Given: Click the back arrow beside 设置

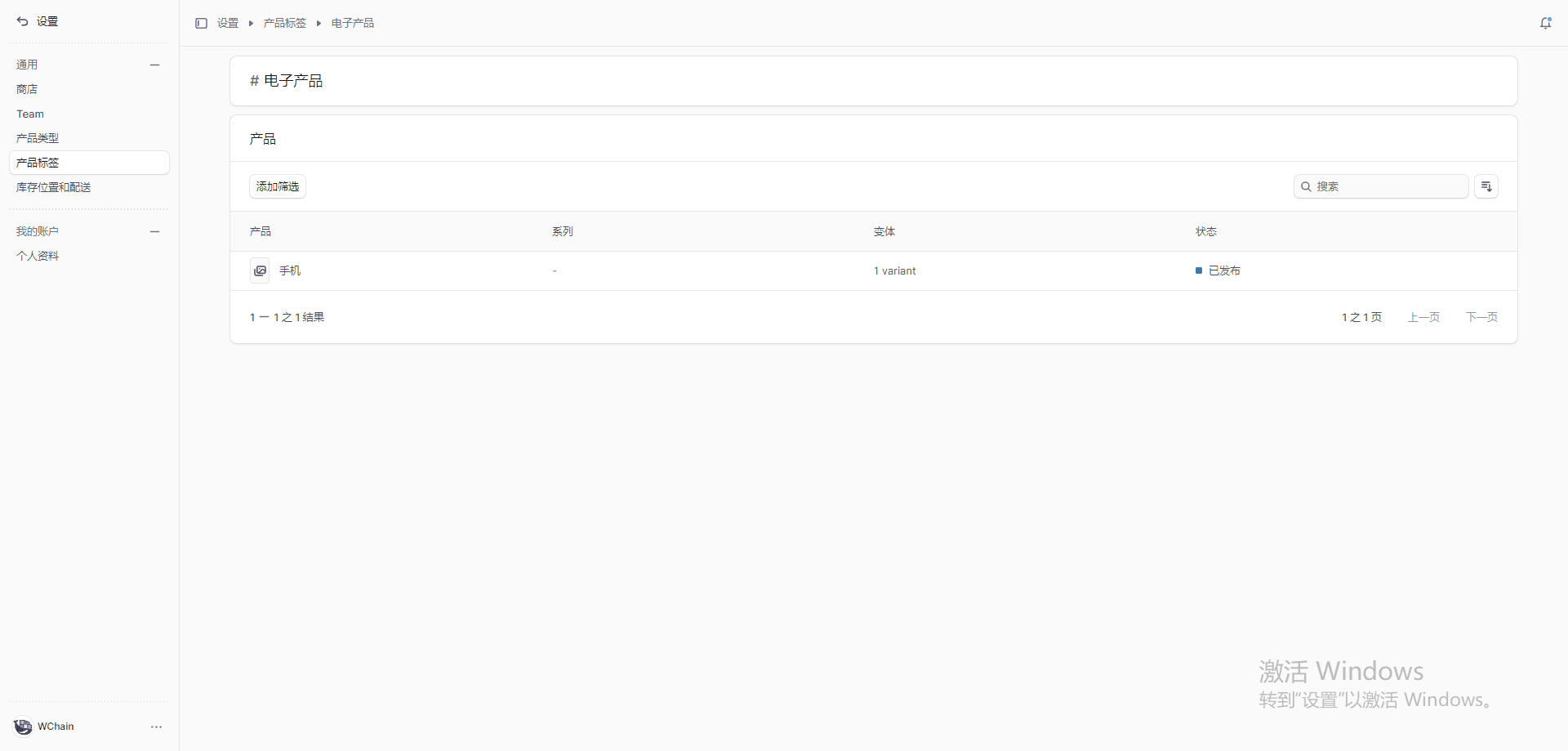Looking at the screenshot, I should (x=22, y=21).
